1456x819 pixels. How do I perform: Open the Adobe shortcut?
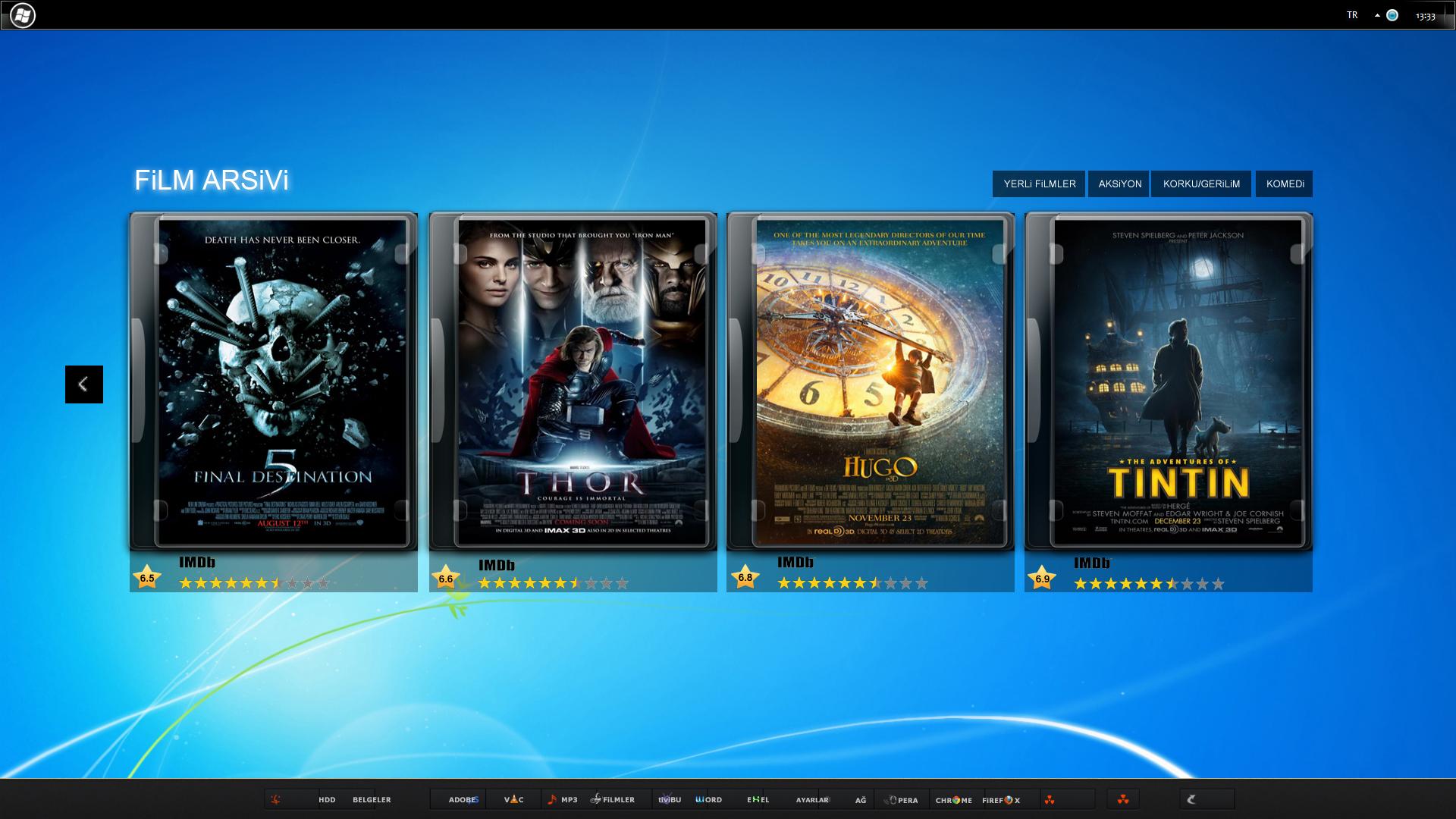463,799
